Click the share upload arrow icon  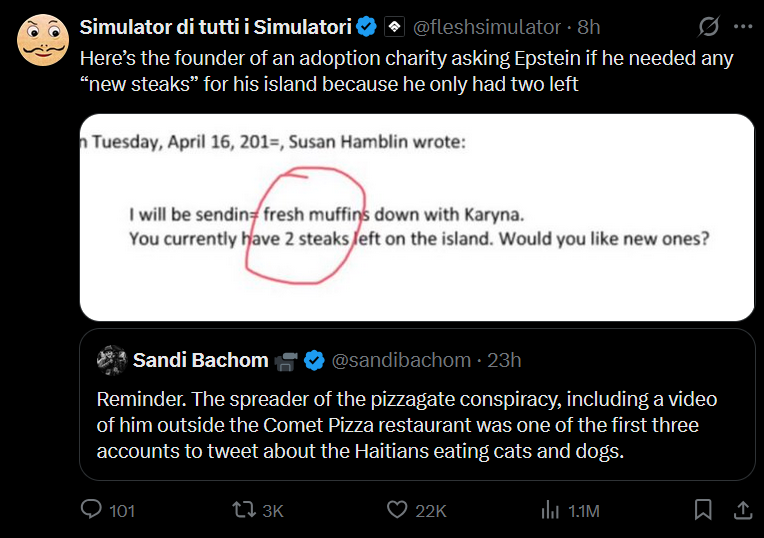[742, 510]
